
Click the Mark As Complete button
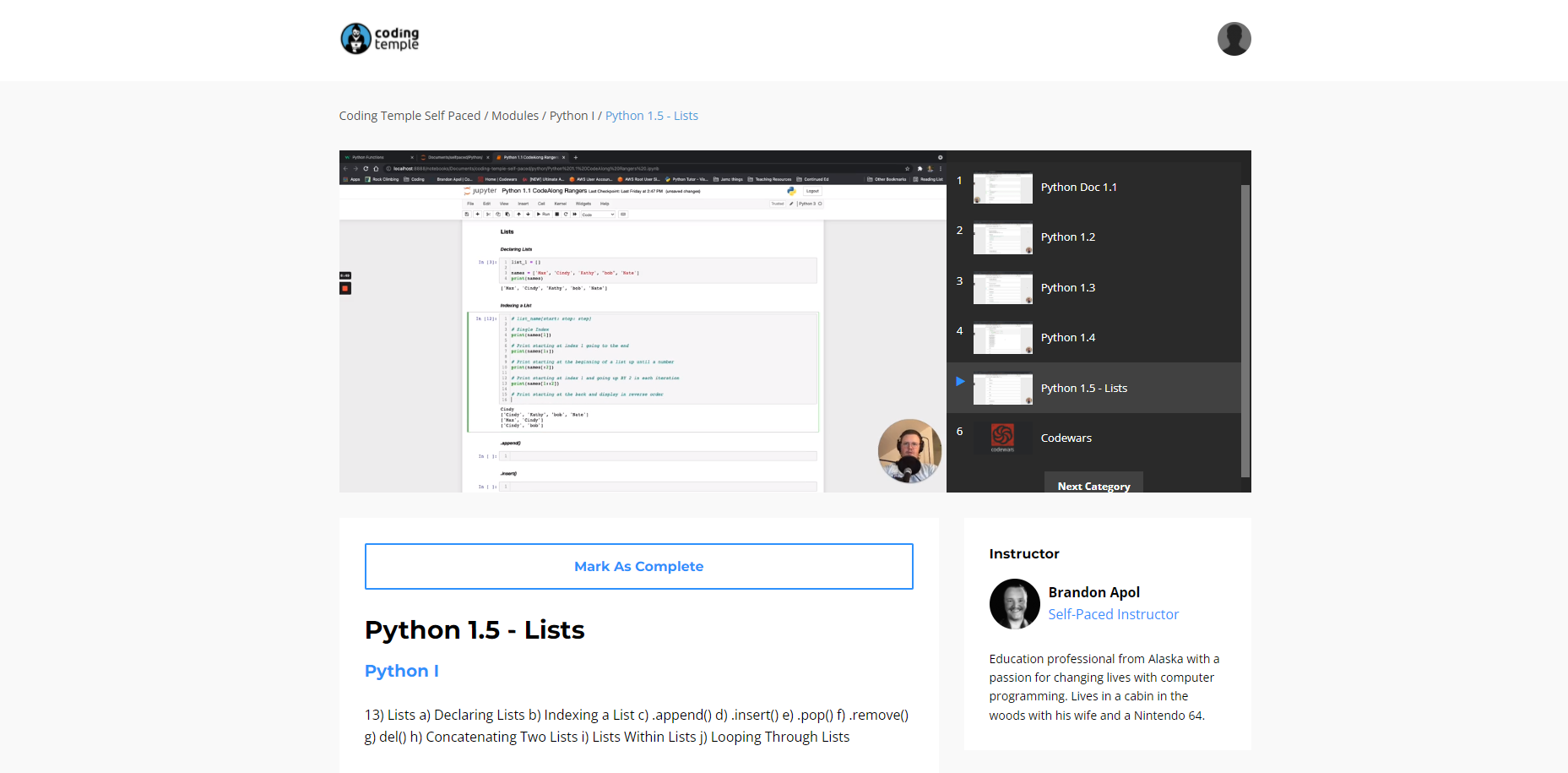639,566
